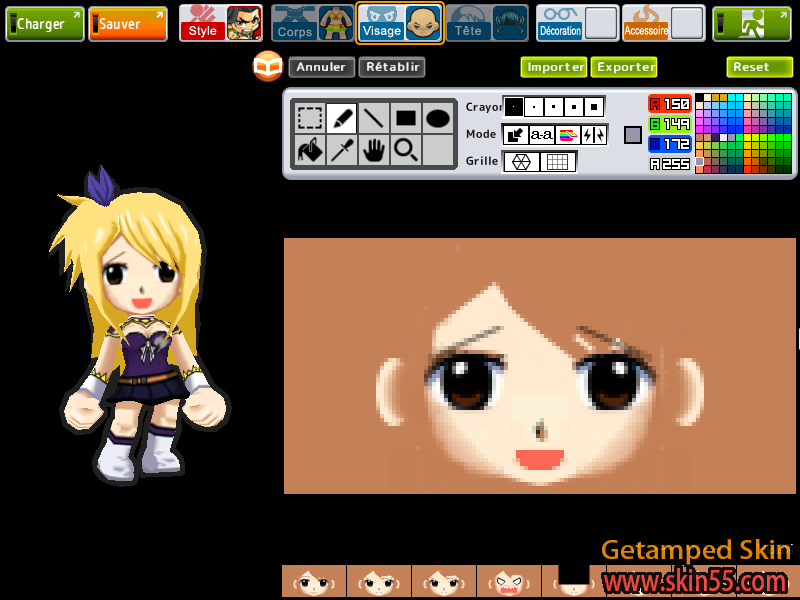Pick the filled rectangle tool
This screenshot has width=800, height=600.
coord(406,118)
